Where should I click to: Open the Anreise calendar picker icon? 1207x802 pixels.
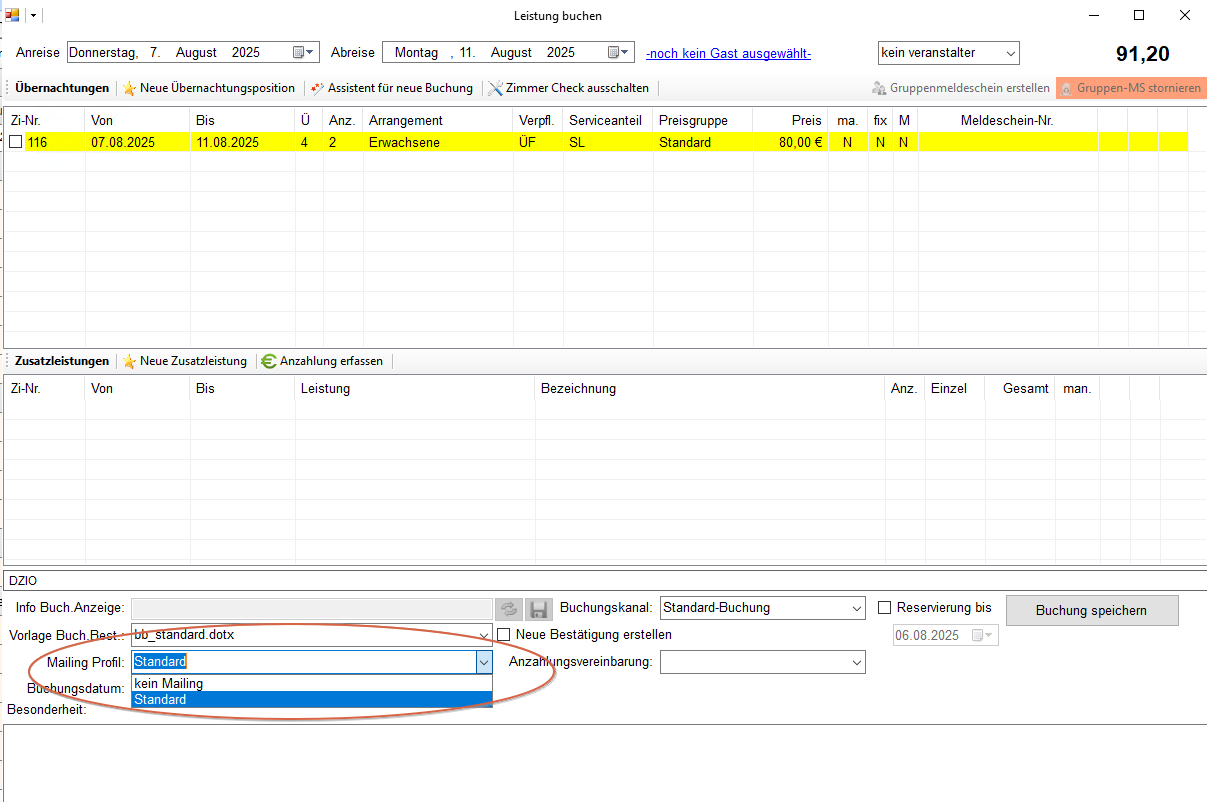tap(303, 52)
